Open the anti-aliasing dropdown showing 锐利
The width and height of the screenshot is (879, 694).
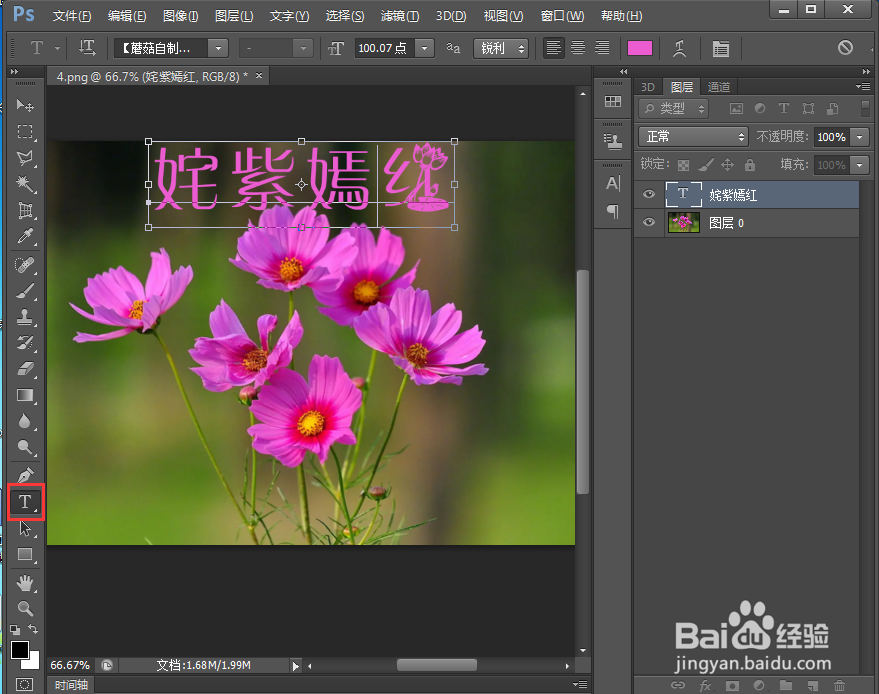[x=500, y=48]
